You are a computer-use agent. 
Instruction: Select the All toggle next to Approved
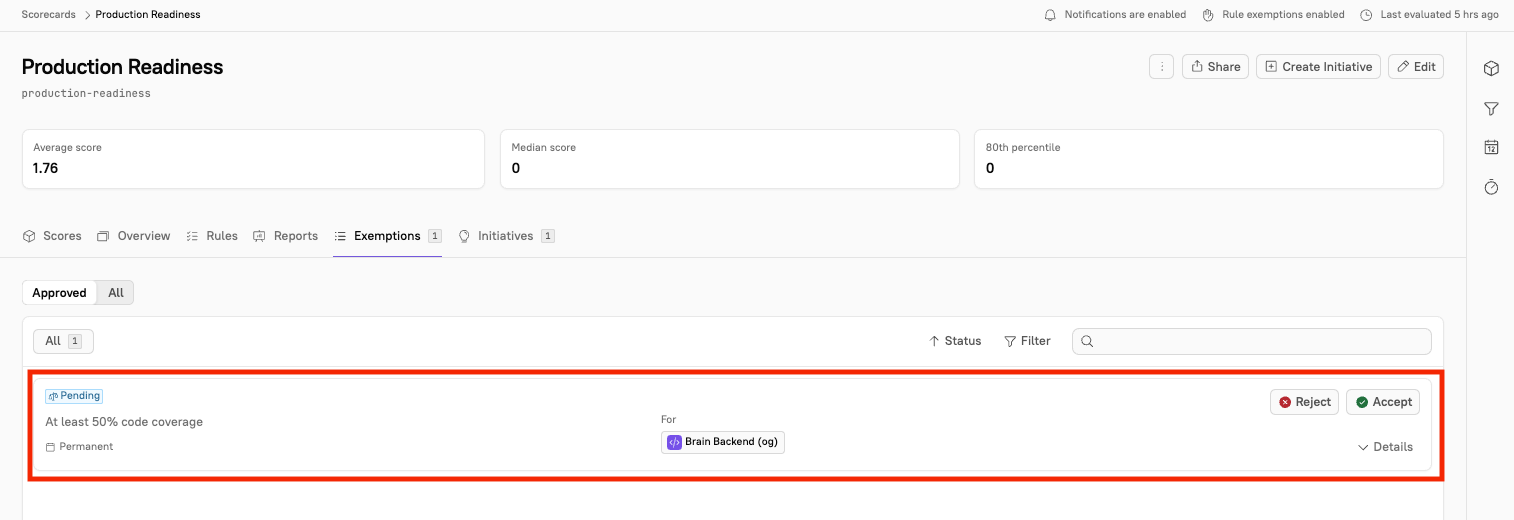(x=116, y=293)
